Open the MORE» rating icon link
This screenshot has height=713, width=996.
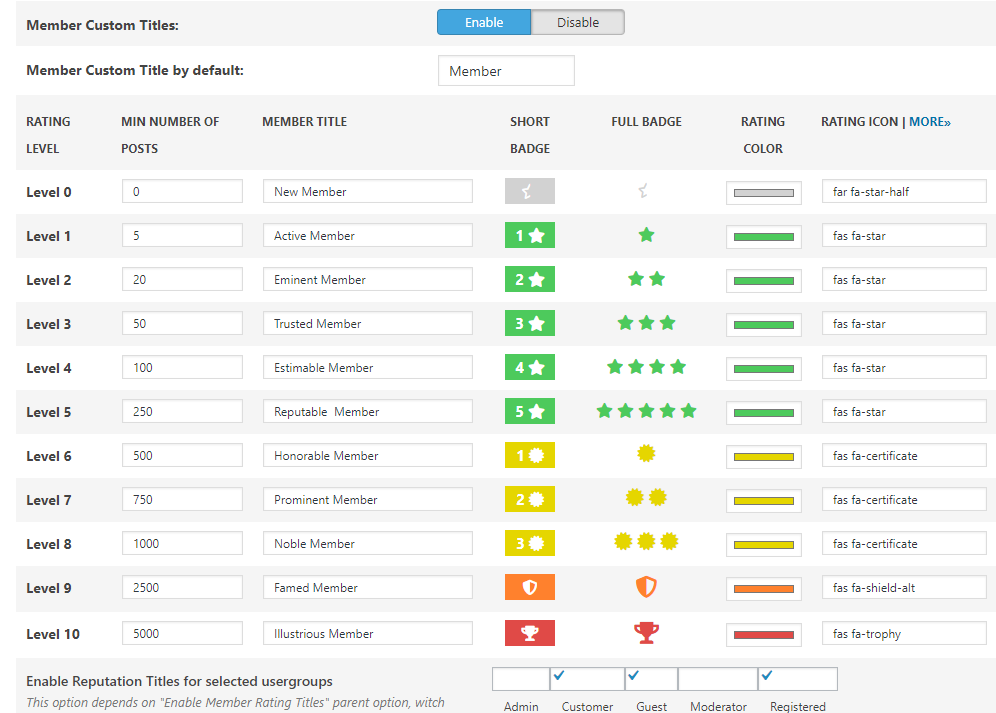929,122
